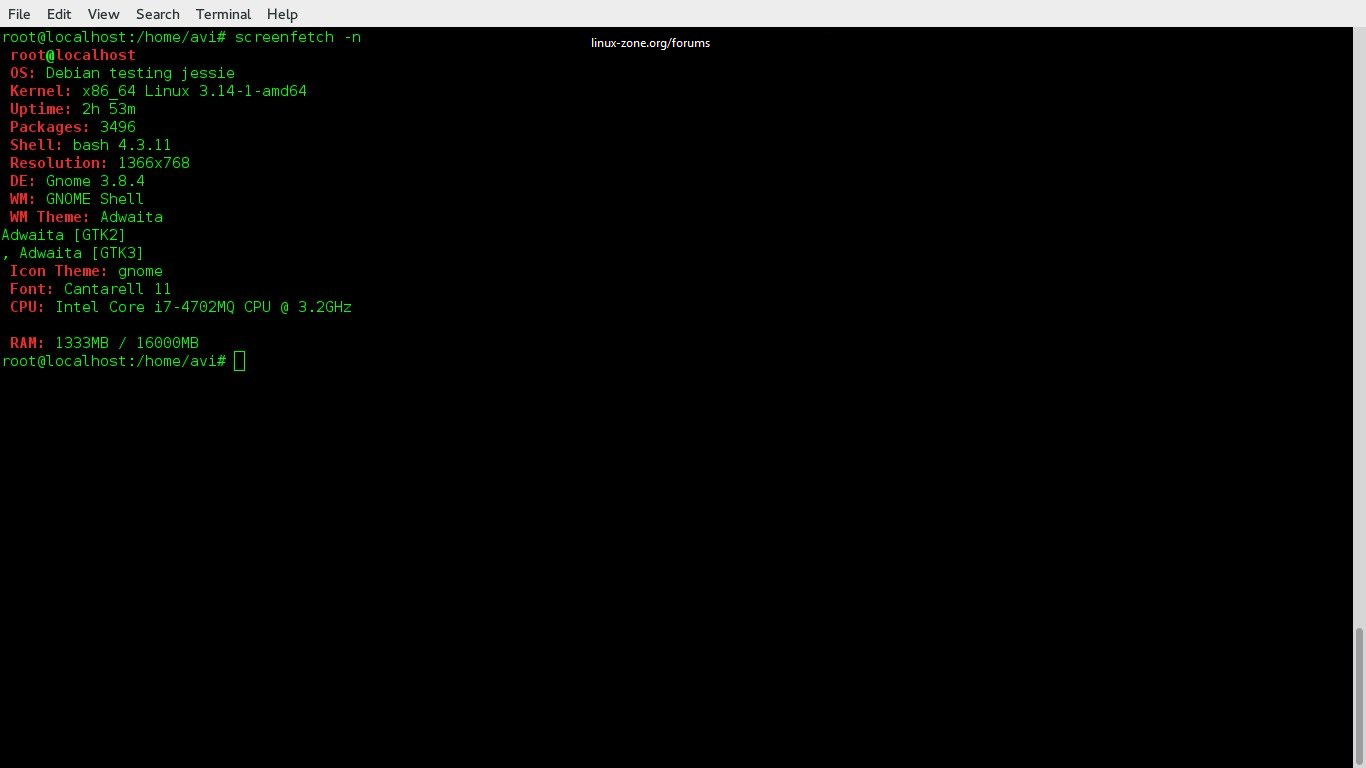
Task: Open the Help menu
Action: click(282, 14)
